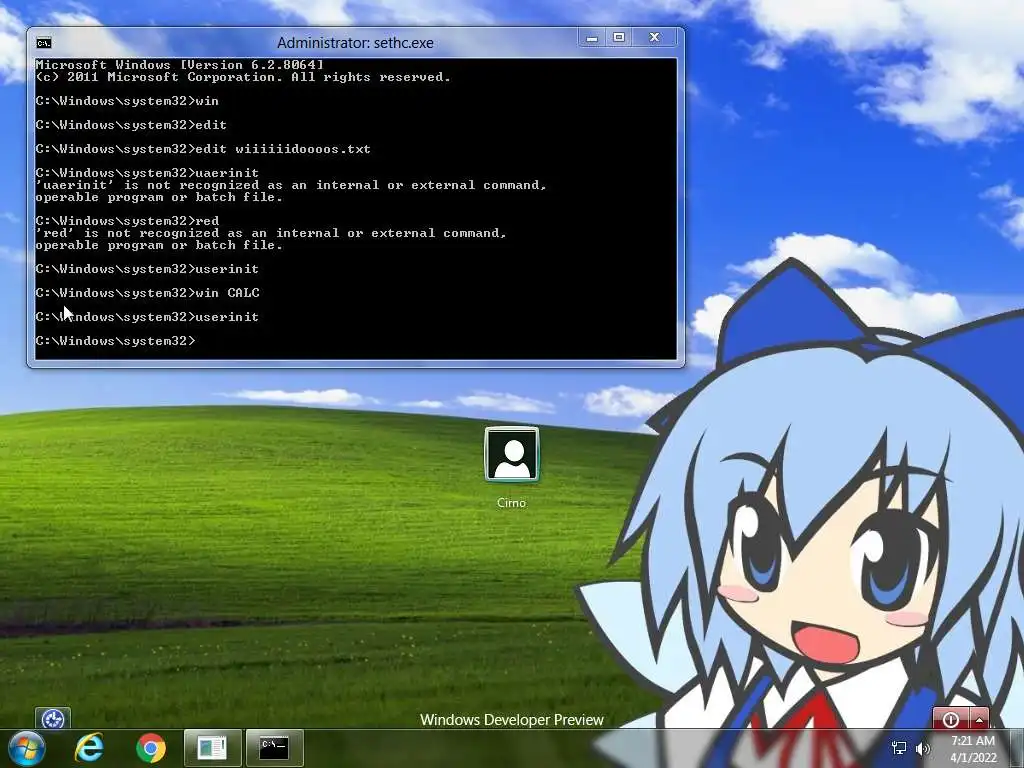1024x768 pixels.
Task: Click the Administrator: sethc.exe title bar text
Action: coord(355,43)
